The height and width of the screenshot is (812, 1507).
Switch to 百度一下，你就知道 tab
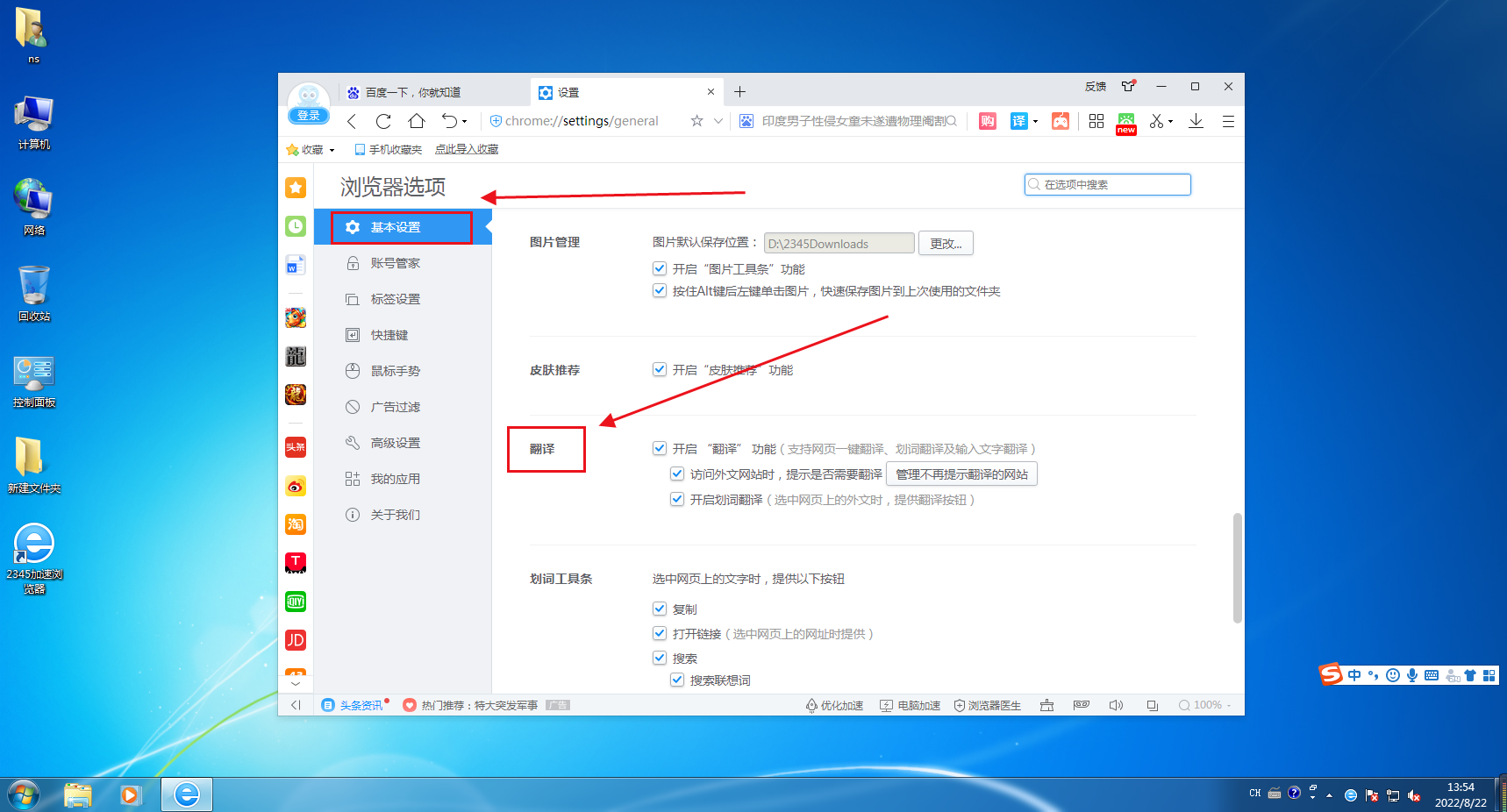coord(435,92)
